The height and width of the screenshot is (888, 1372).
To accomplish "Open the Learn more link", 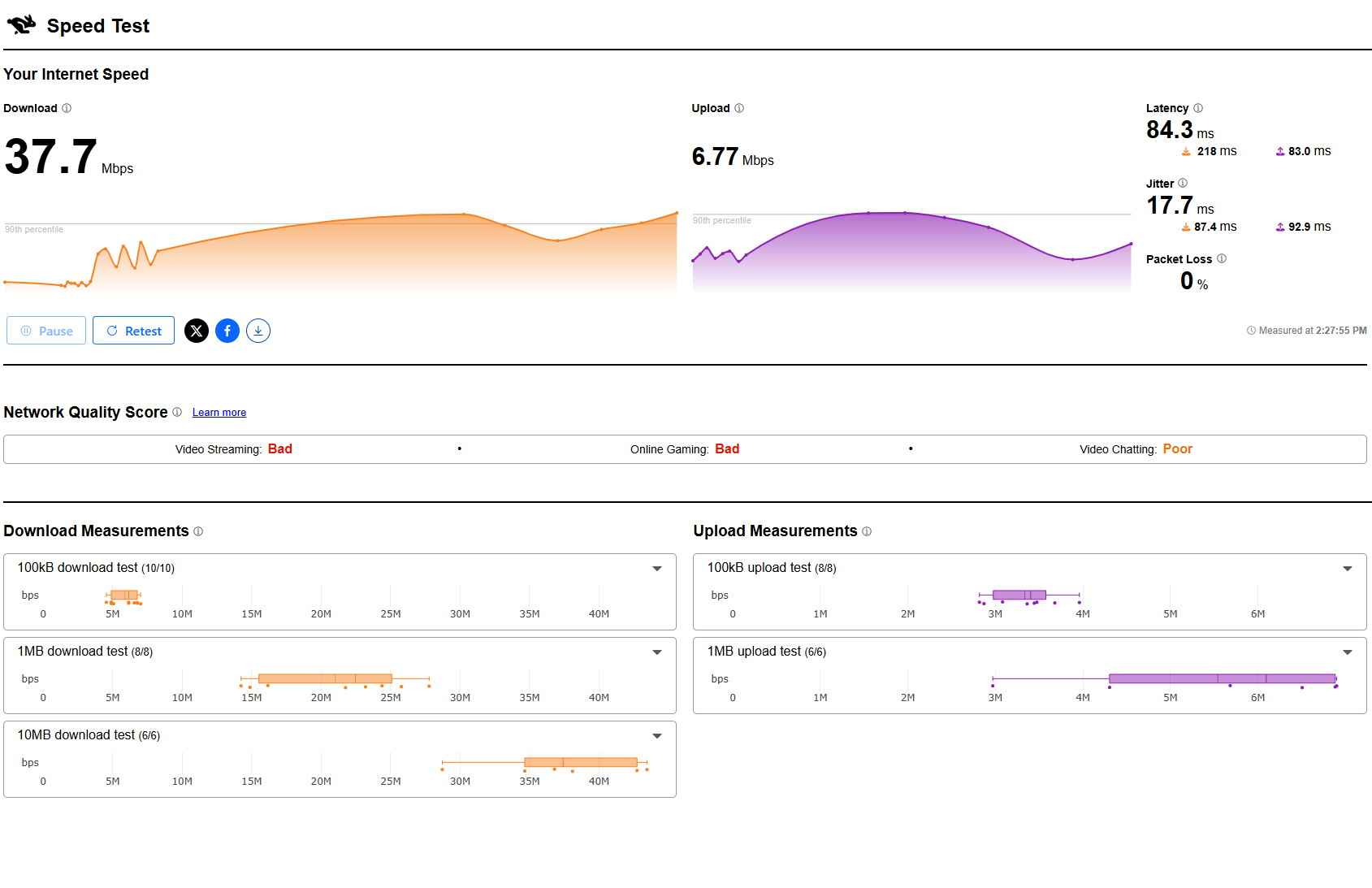I will pos(219,413).
